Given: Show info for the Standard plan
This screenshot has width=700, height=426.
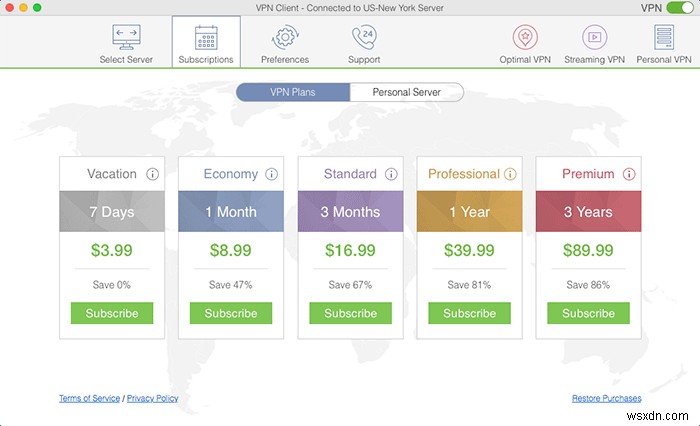Looking at the screenshot, I should (391, 174).
